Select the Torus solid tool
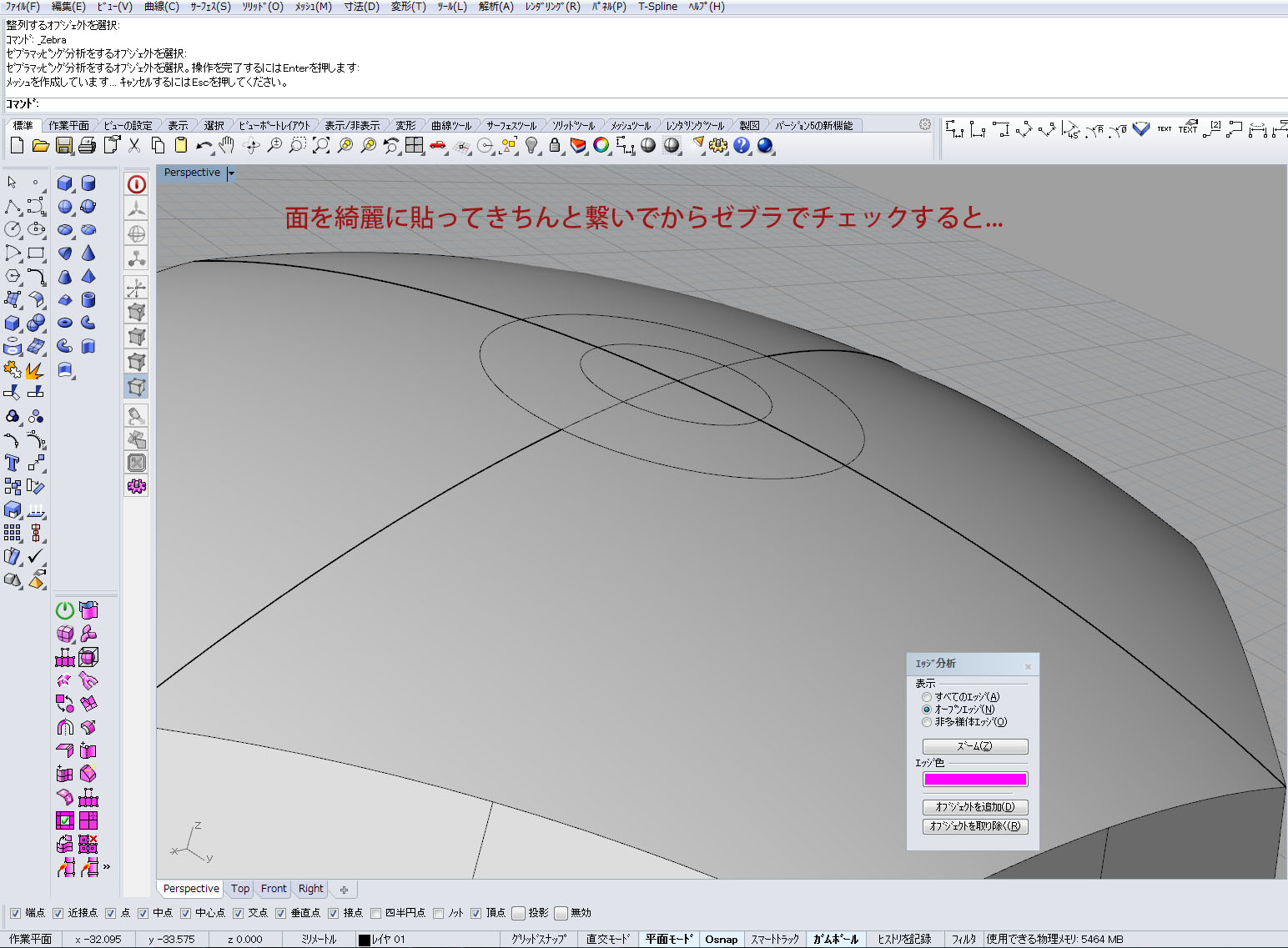The image size is (1288, 948). pos(65,323)
